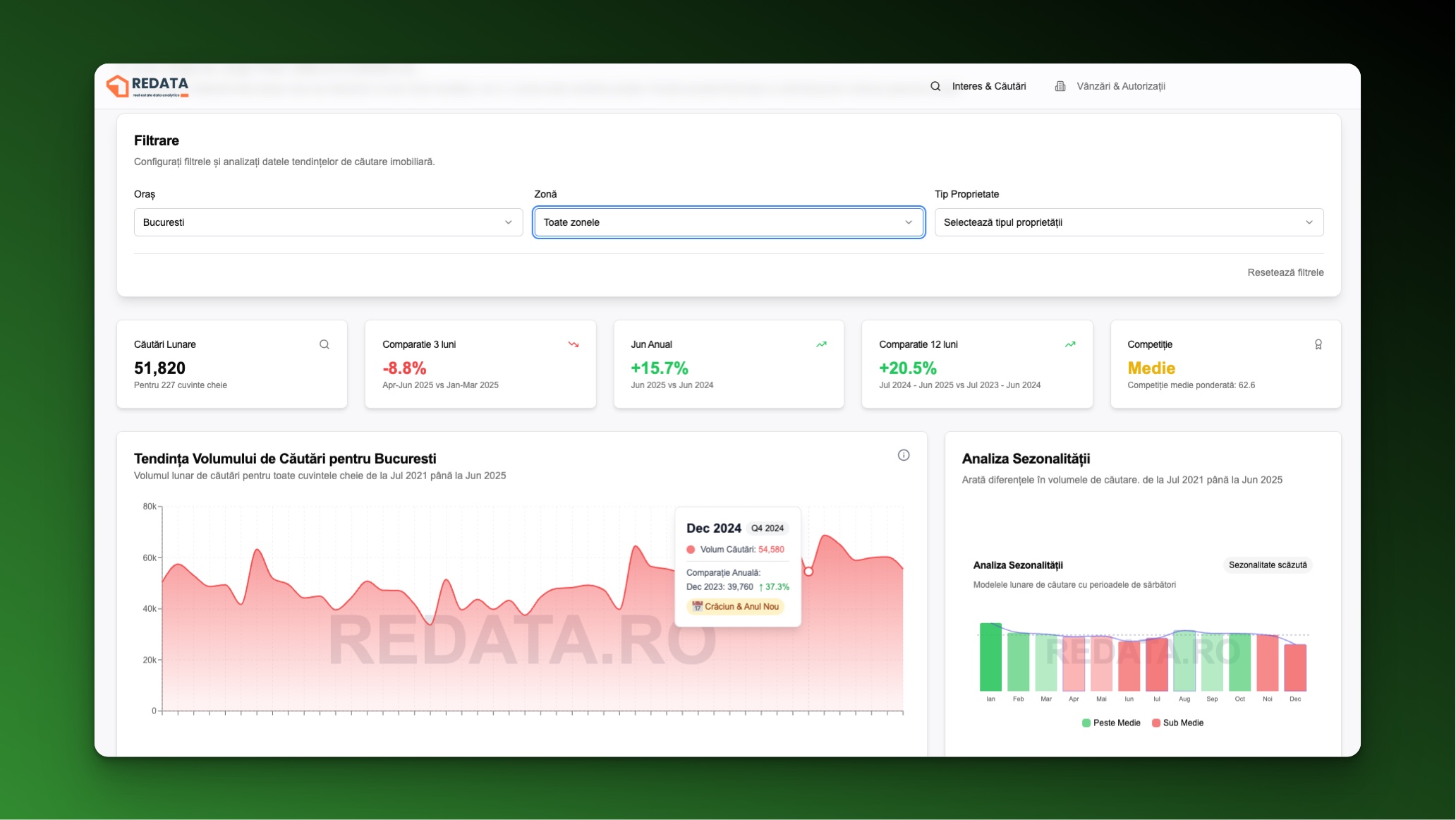Click the upward trend icon on Jun Anual card

tap(821, 344)
